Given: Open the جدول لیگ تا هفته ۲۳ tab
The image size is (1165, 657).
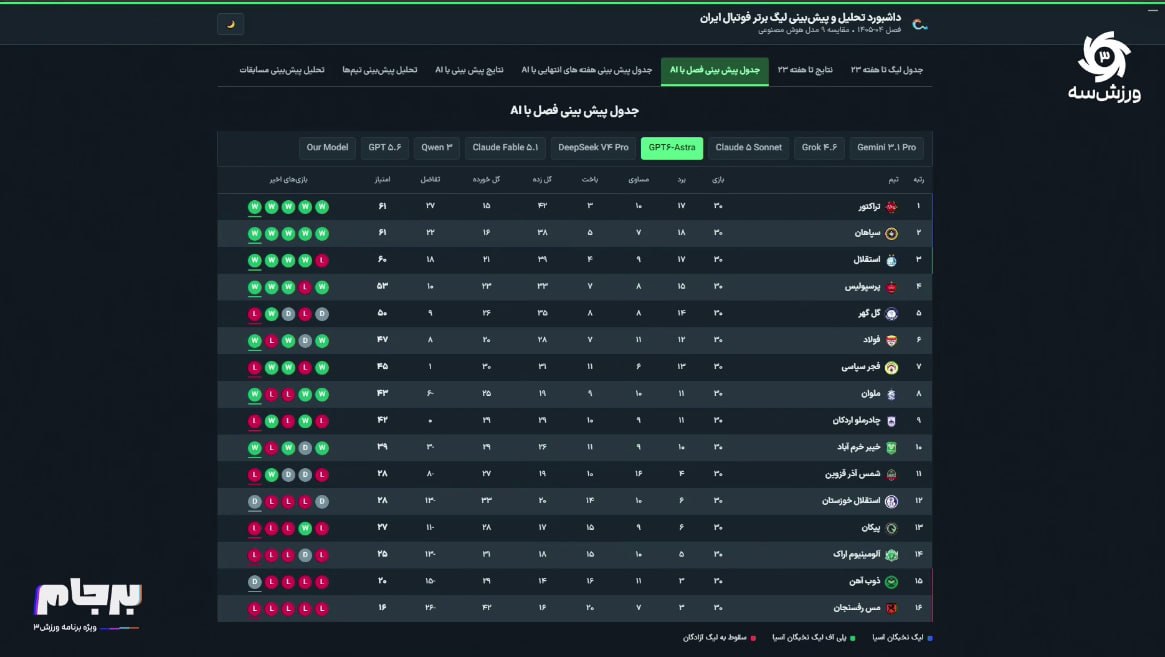Looking at the screenshot, I should (886, 70).
